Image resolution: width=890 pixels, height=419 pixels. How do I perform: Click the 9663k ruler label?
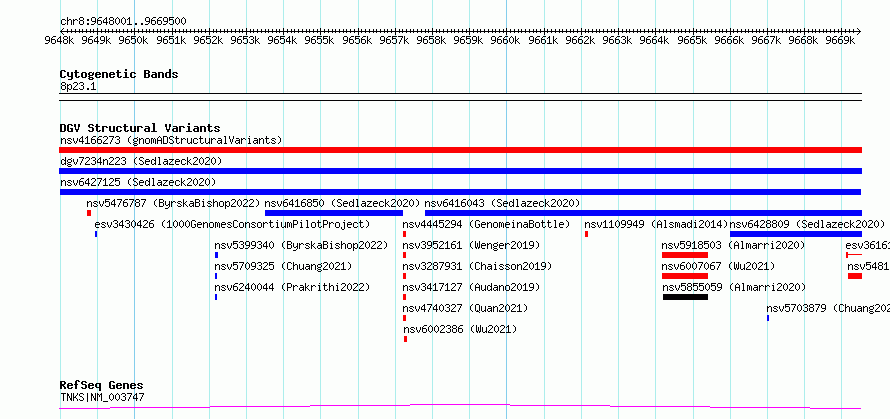617,40
